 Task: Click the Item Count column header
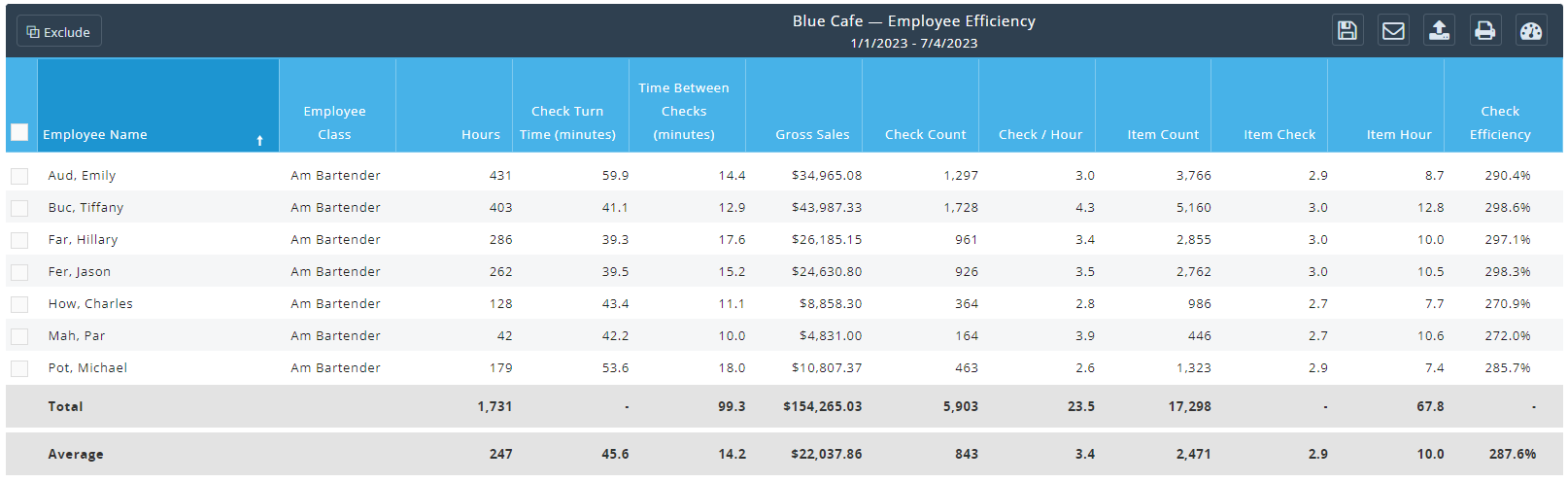tap(1162, 135)
